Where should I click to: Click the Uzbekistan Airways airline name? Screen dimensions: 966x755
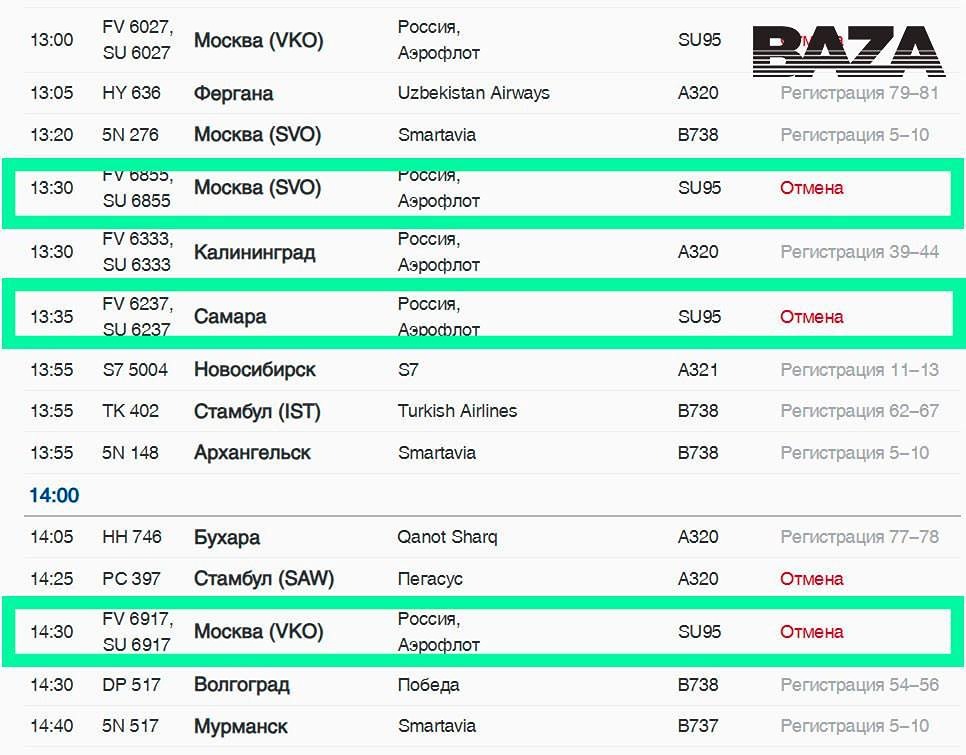(x=473, y=93)
